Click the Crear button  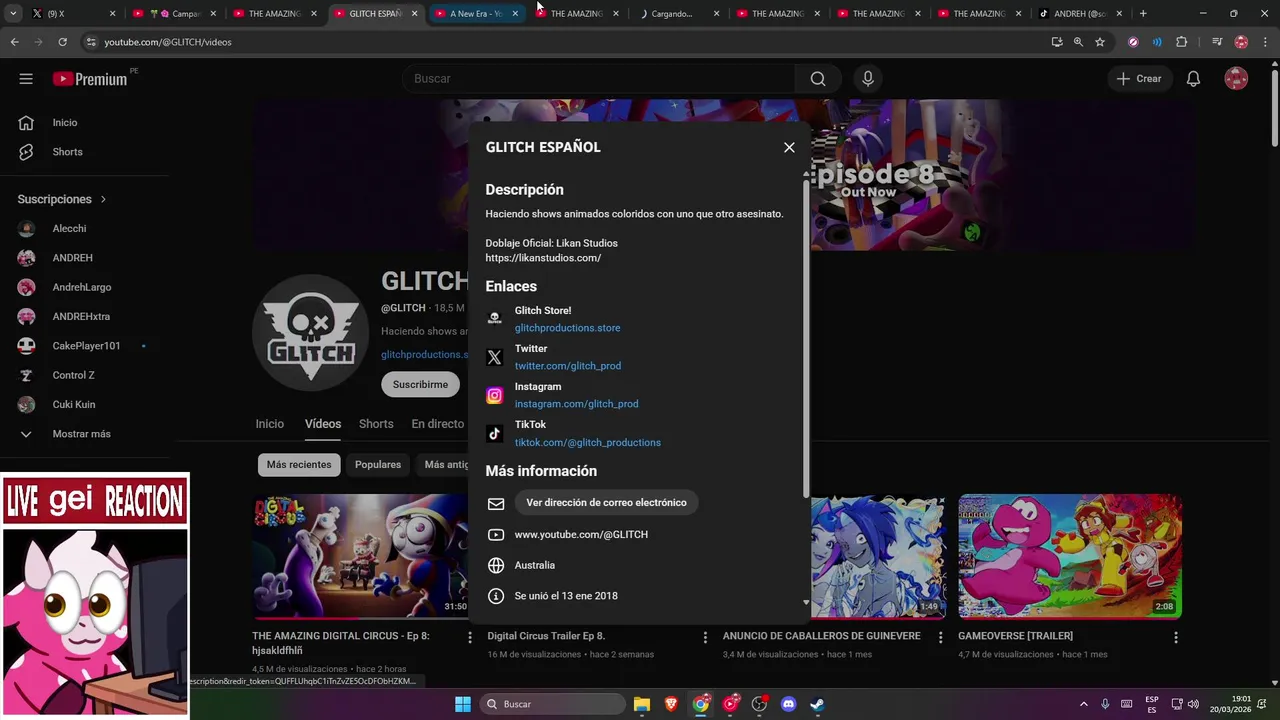pyautogui.click(x=1139, y=79)
